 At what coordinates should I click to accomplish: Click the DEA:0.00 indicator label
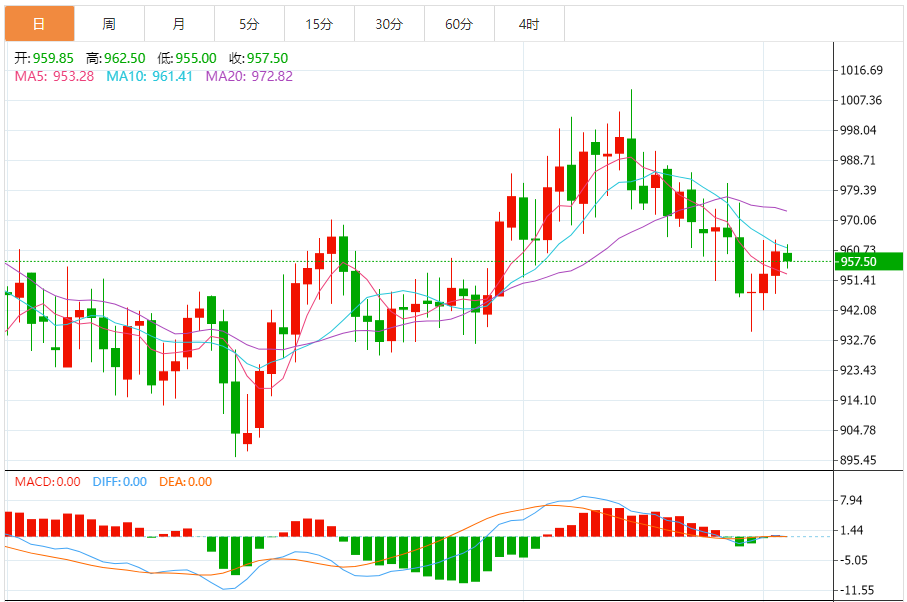tap(186, 482)
